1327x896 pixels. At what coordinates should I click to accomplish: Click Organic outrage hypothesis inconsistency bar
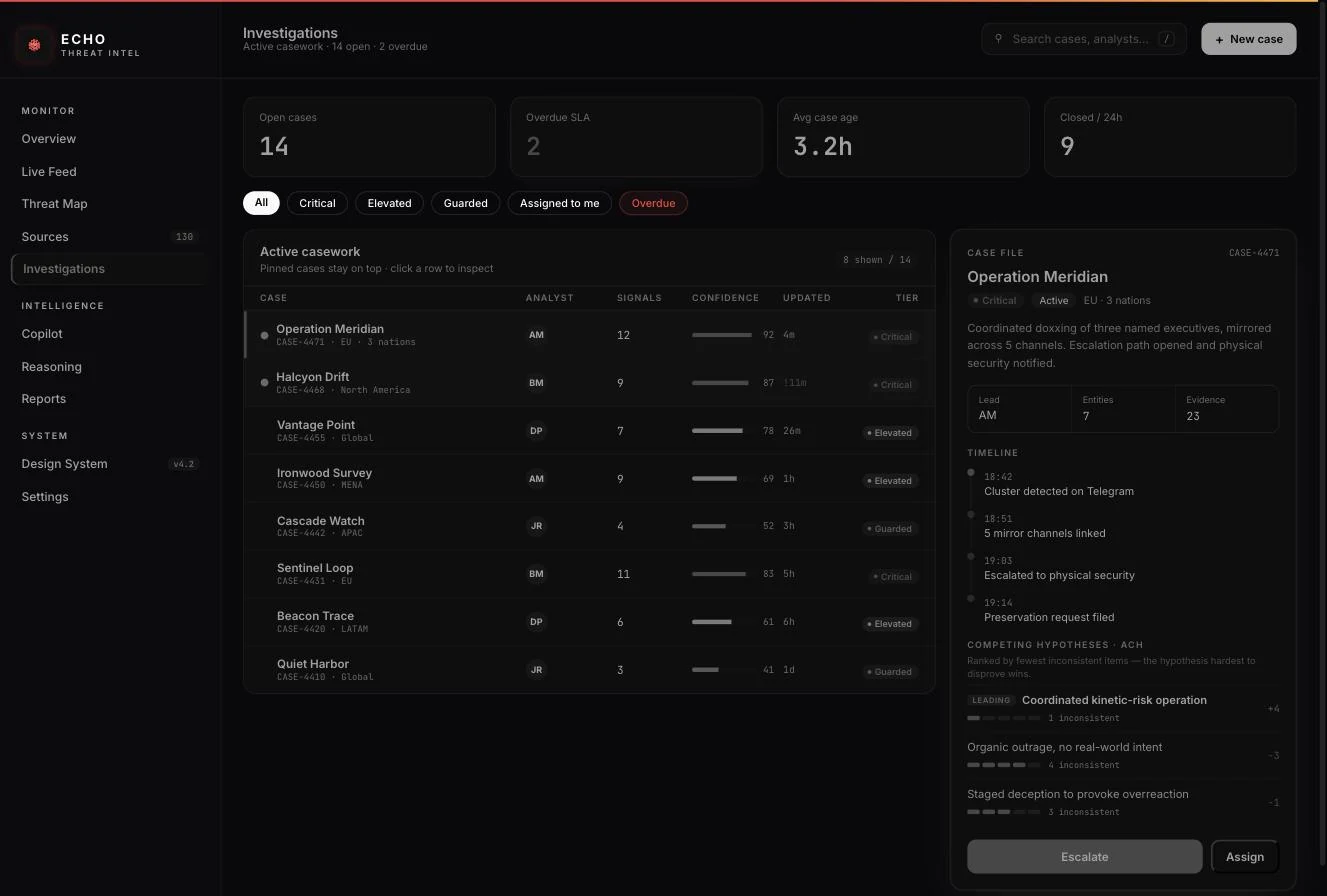coord(1004,765)
